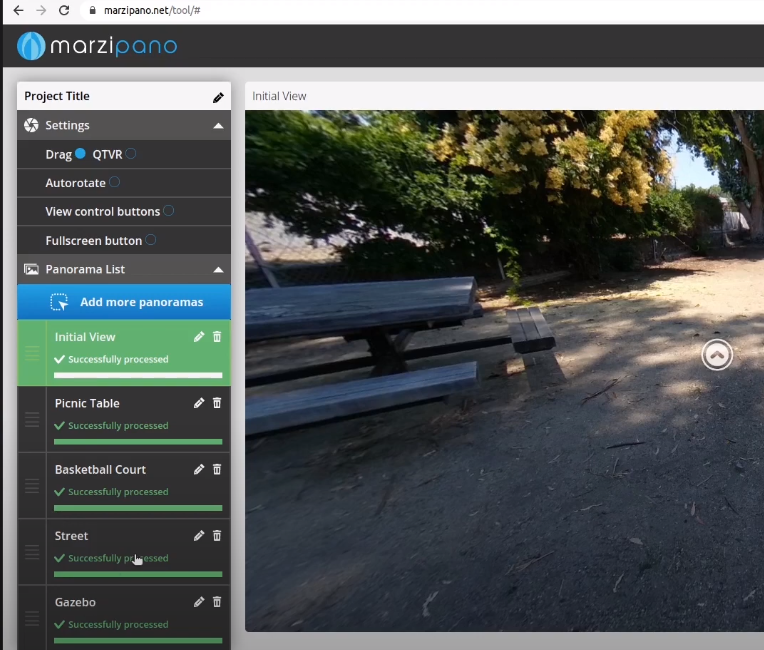Rename the Street panorama
The image size is (764, 650).
[199, 536]
